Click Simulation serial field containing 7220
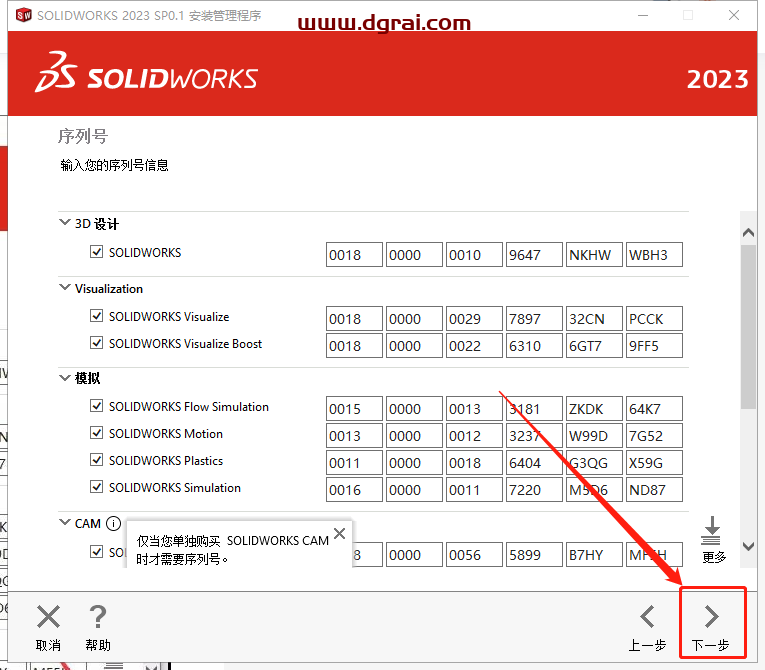Image resolution: width=765 pixels, height=670 pixels. point(534,489)
